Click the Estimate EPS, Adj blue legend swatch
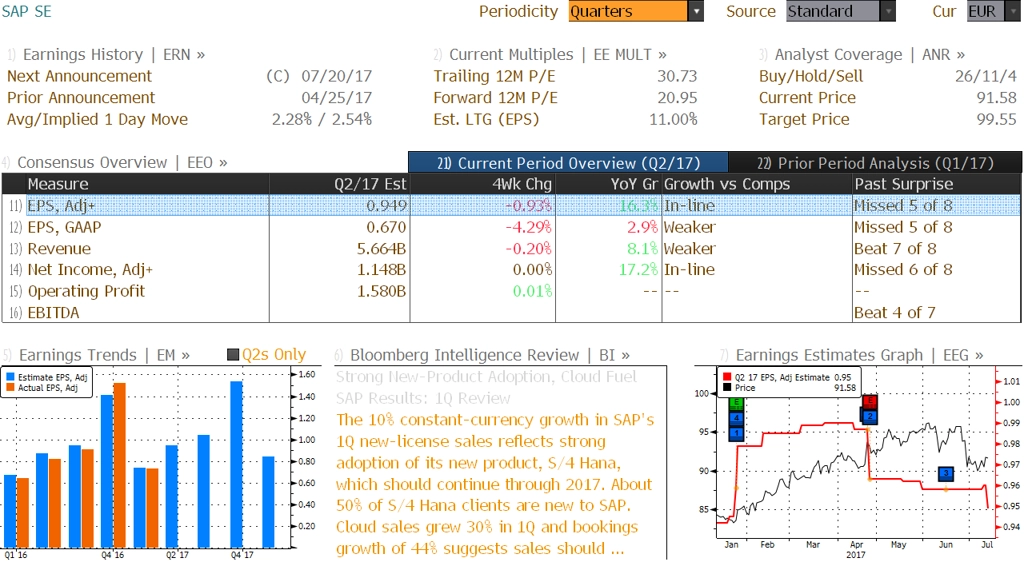Viewport: 1024px width, 562px height. [x=10, y=377]
